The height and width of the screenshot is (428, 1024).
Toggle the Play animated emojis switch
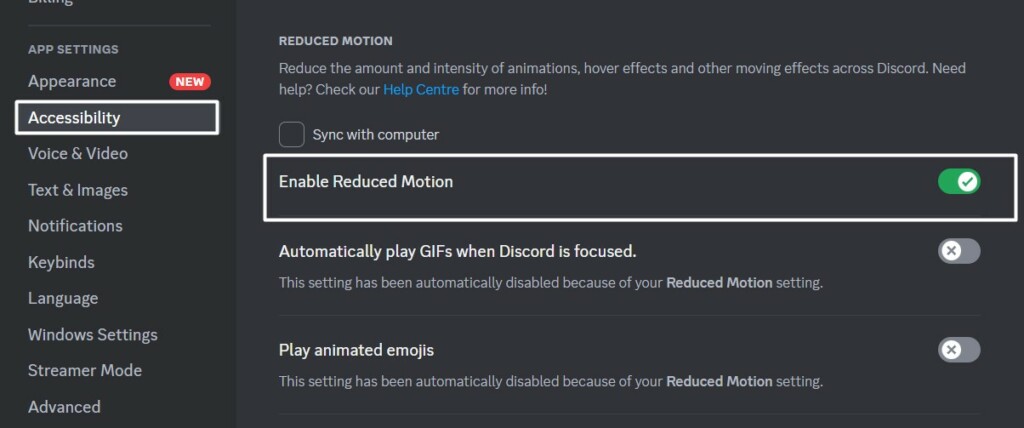pyautogui.click(x=958, y=350)
